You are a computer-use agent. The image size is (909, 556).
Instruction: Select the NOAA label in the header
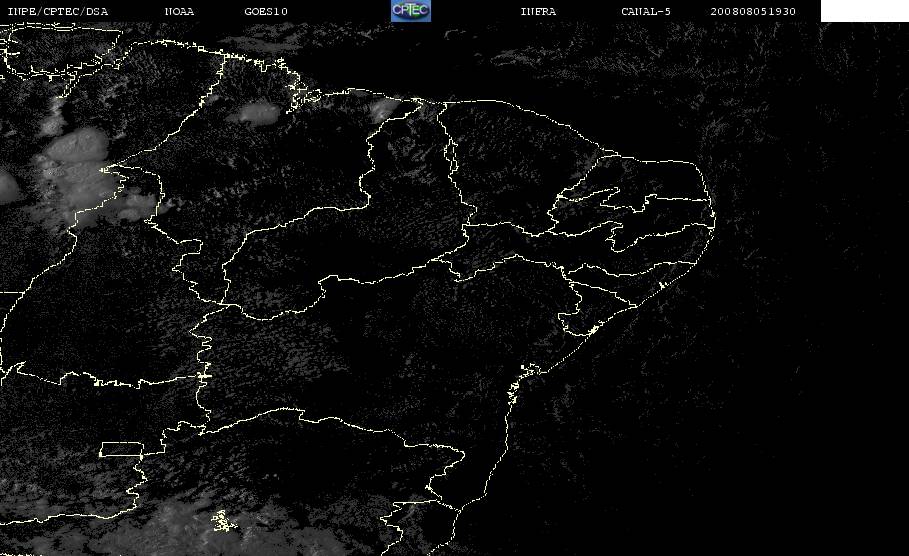pyautogui.click(x=179, y=12)
